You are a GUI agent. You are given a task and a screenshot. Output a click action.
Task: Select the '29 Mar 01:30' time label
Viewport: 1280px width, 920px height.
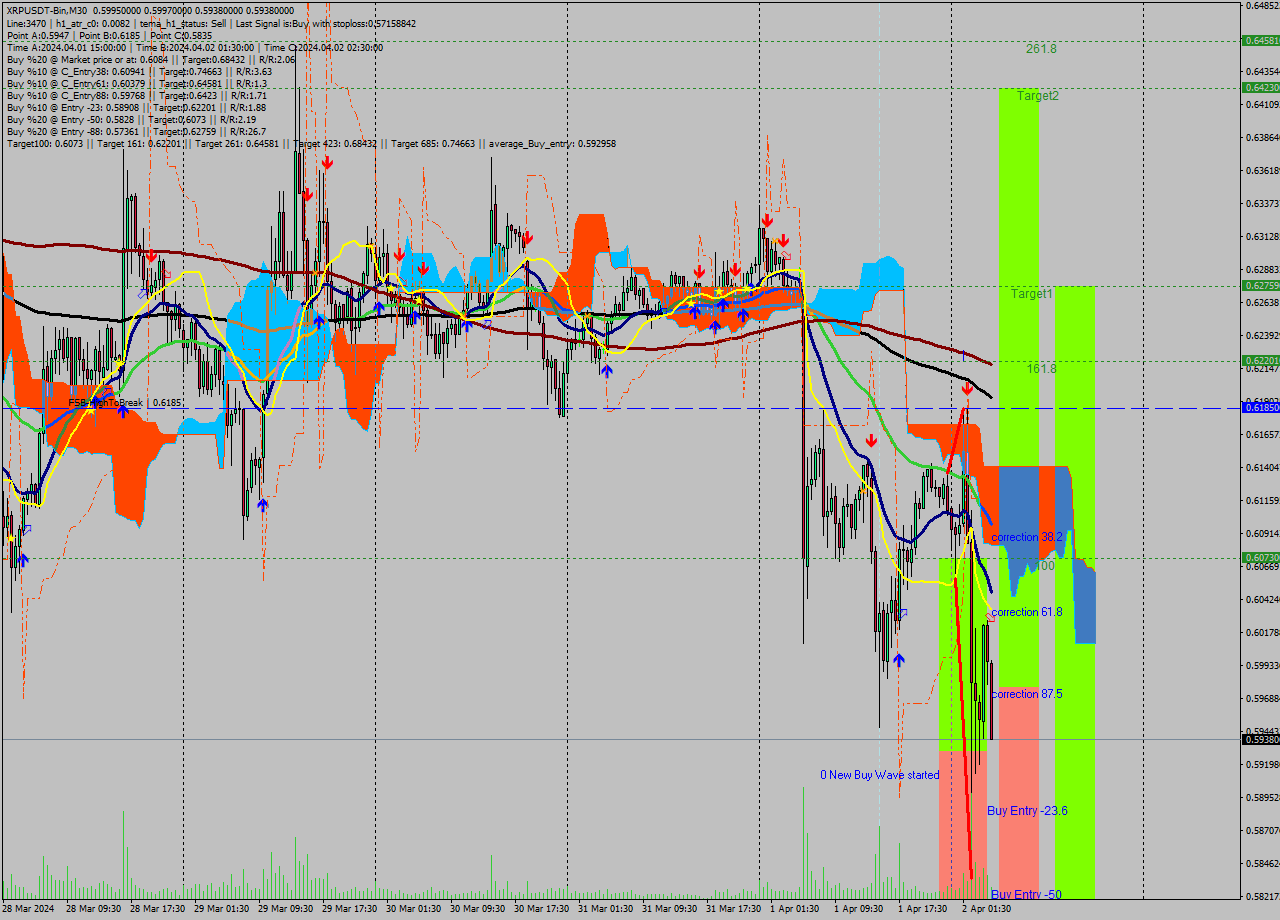coord(221,909)
